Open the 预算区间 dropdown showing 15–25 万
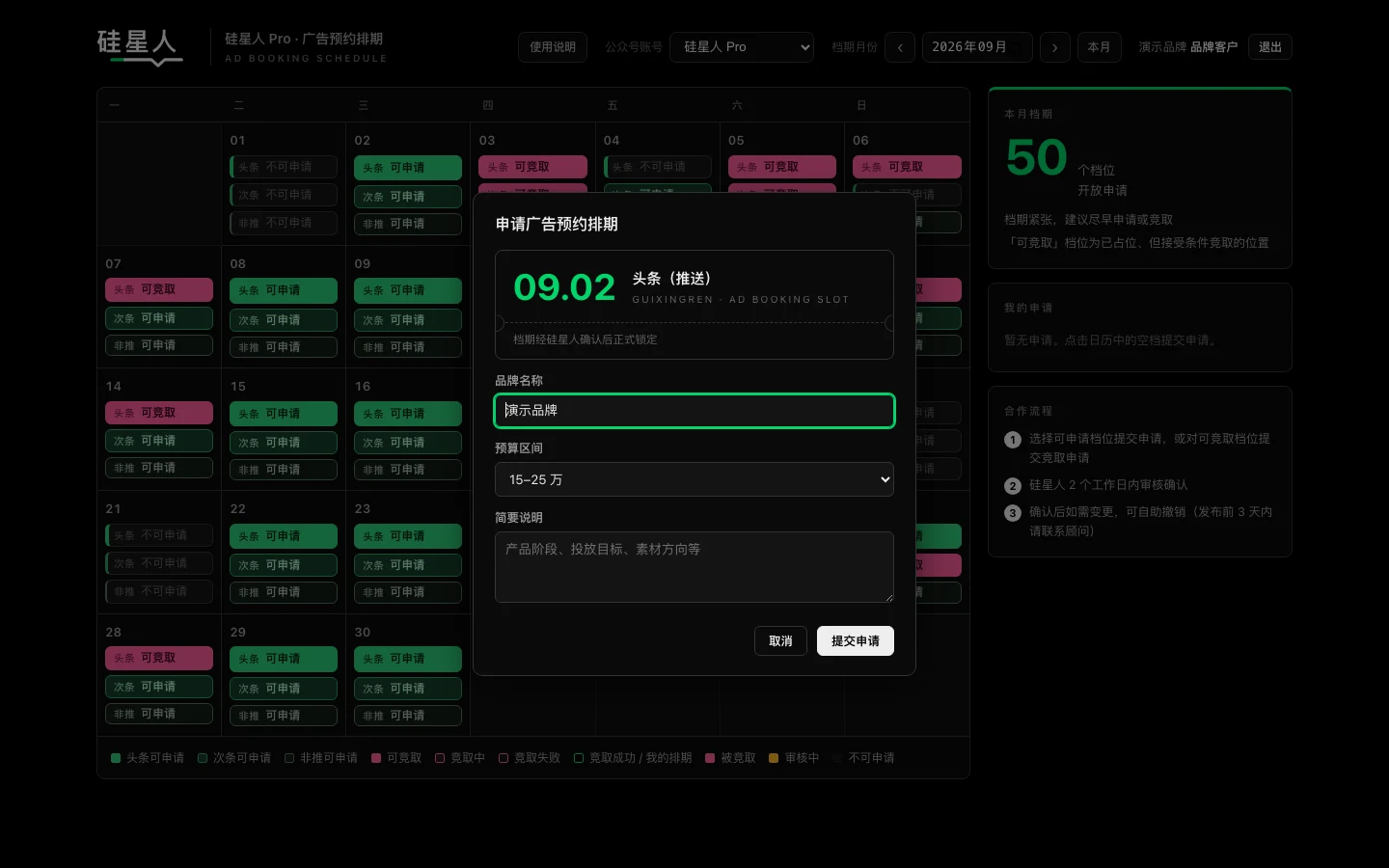This screenshot has width=1389, height=868. point(694,479)
